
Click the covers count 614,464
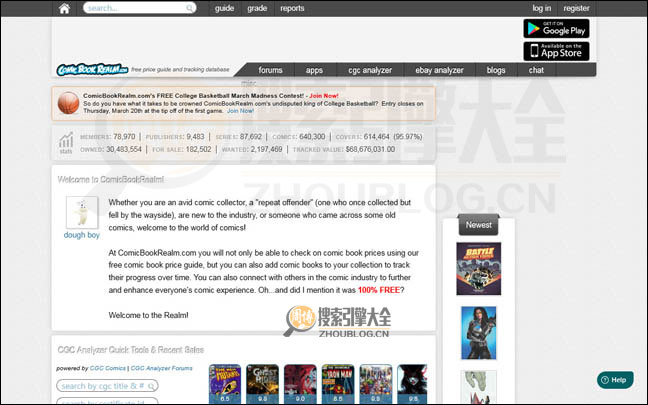click(x=376, y=136)
